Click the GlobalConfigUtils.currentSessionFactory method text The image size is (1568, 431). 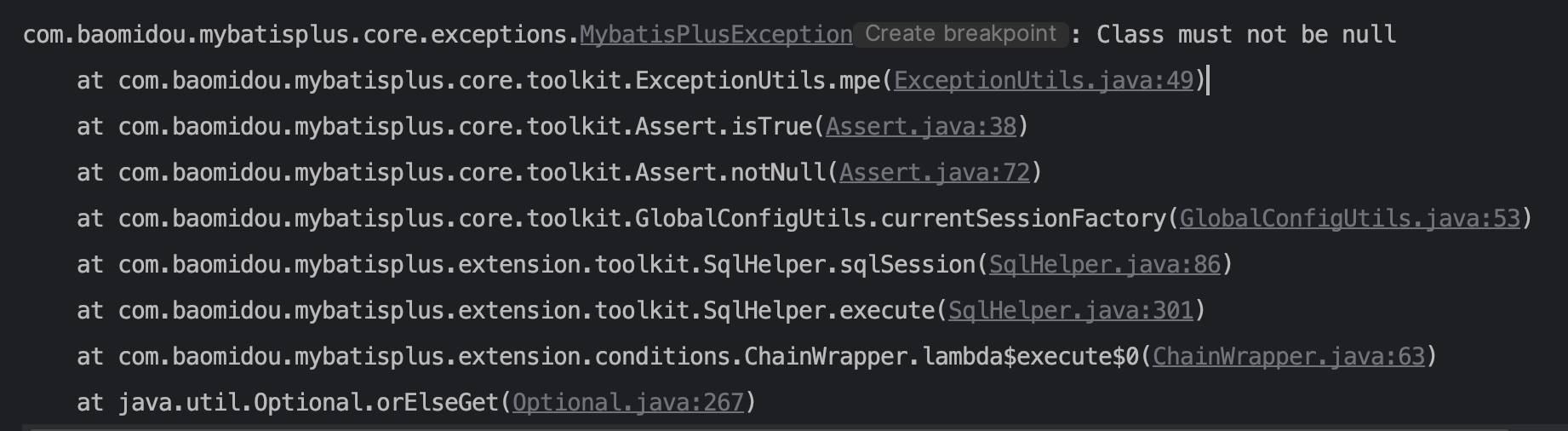[x=901, y=219]
